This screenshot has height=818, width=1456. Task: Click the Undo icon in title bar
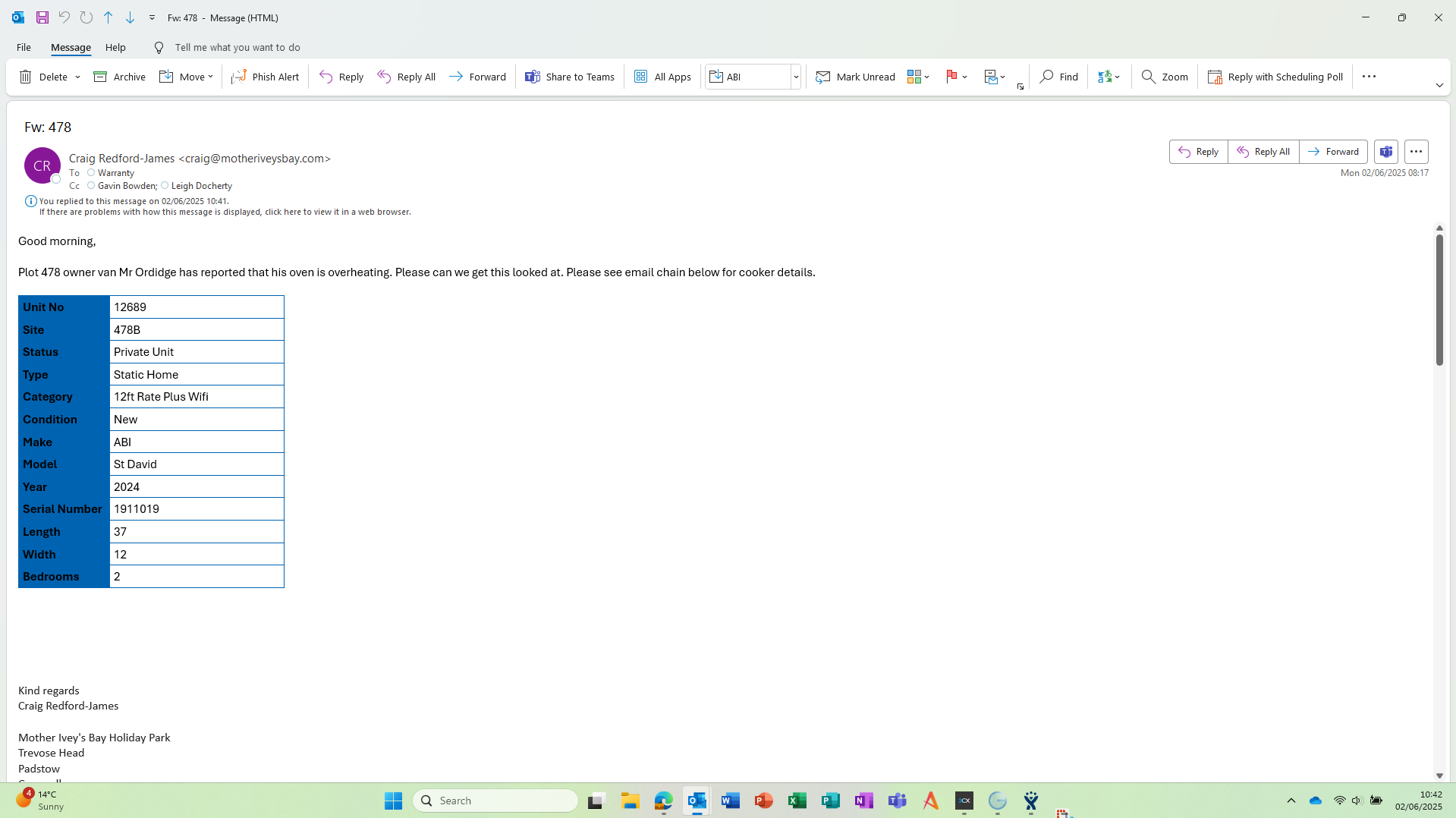(x=64, y=17)
